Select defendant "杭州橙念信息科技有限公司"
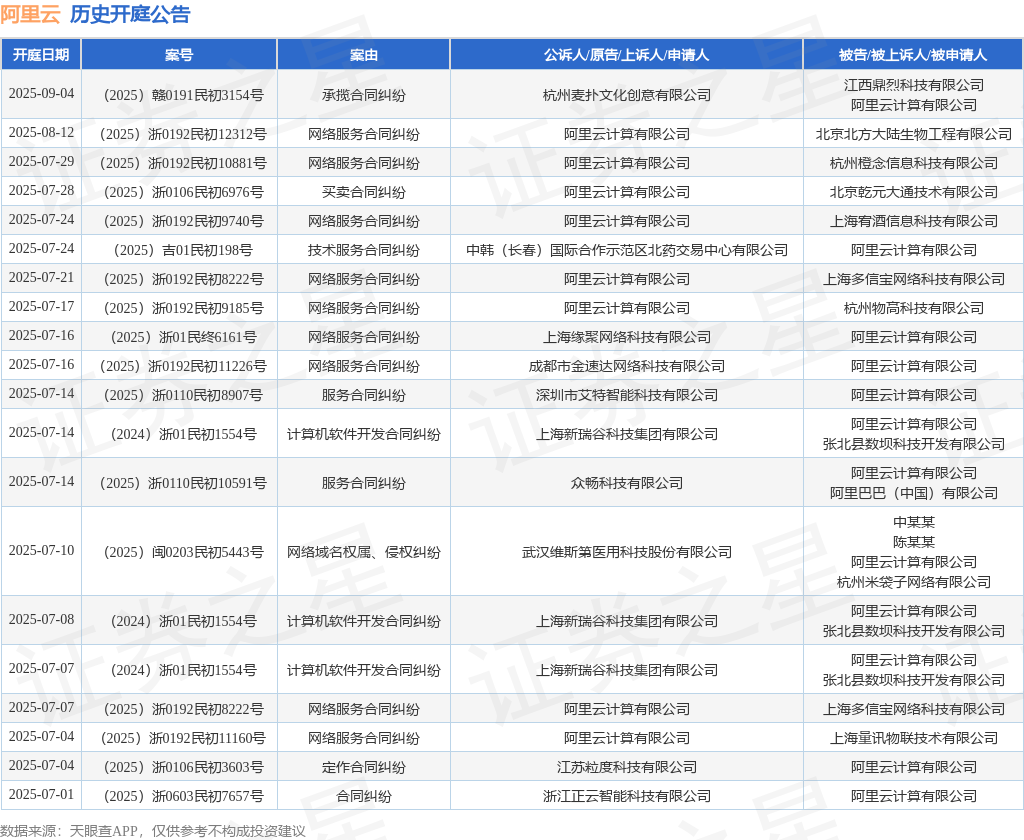The width and height of the screenshot is (1024, 840). pos(913,163)
